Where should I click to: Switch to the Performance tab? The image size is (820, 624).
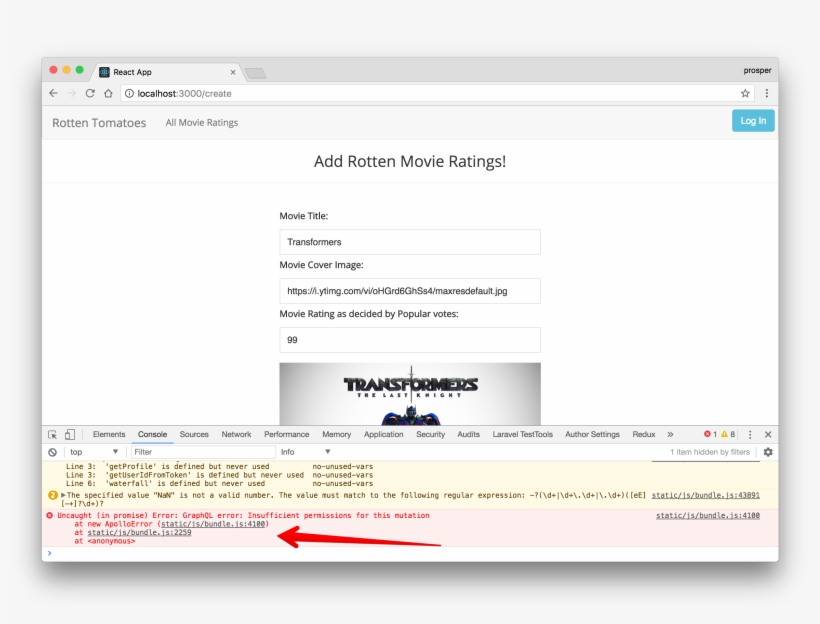coord(287,434)
